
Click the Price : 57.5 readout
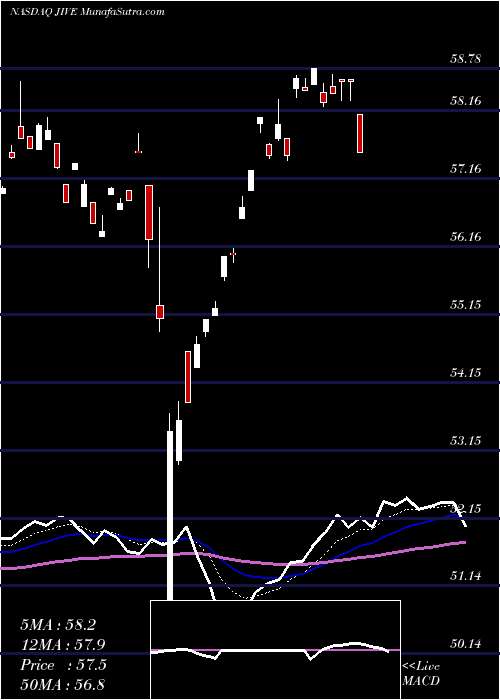click(63, 665)
